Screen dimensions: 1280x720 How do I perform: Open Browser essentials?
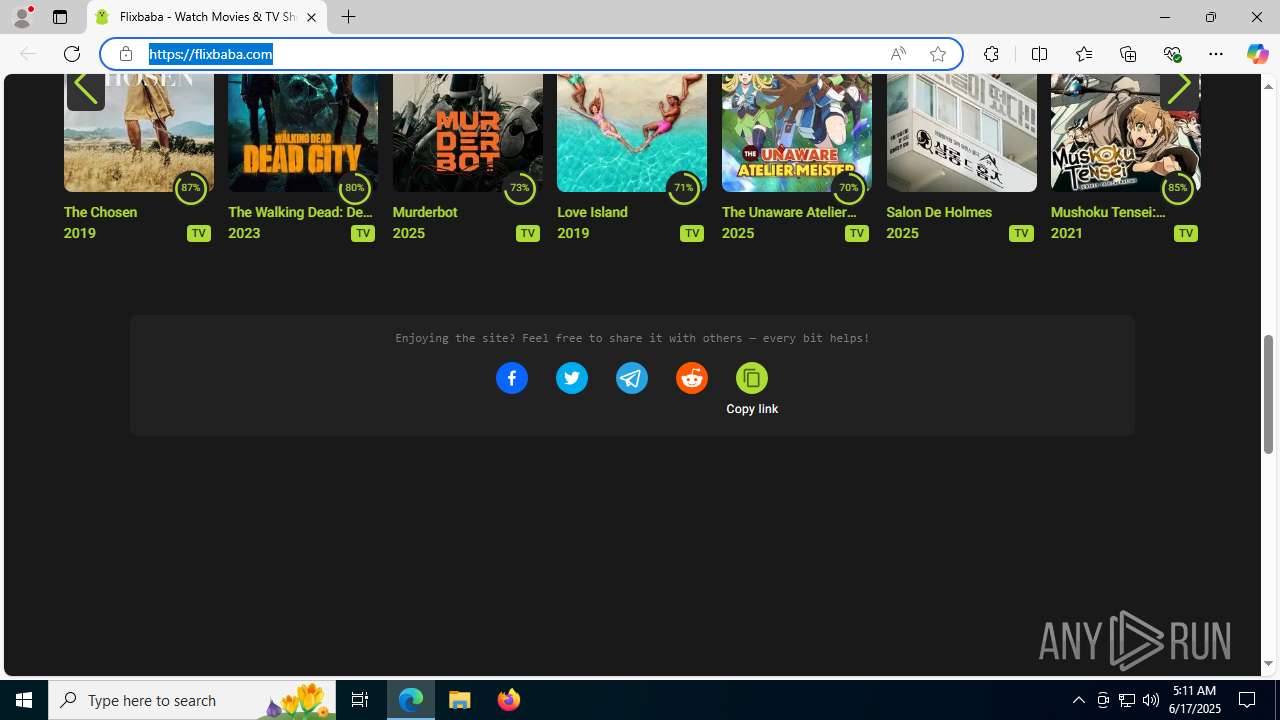tap(1172, 54)
